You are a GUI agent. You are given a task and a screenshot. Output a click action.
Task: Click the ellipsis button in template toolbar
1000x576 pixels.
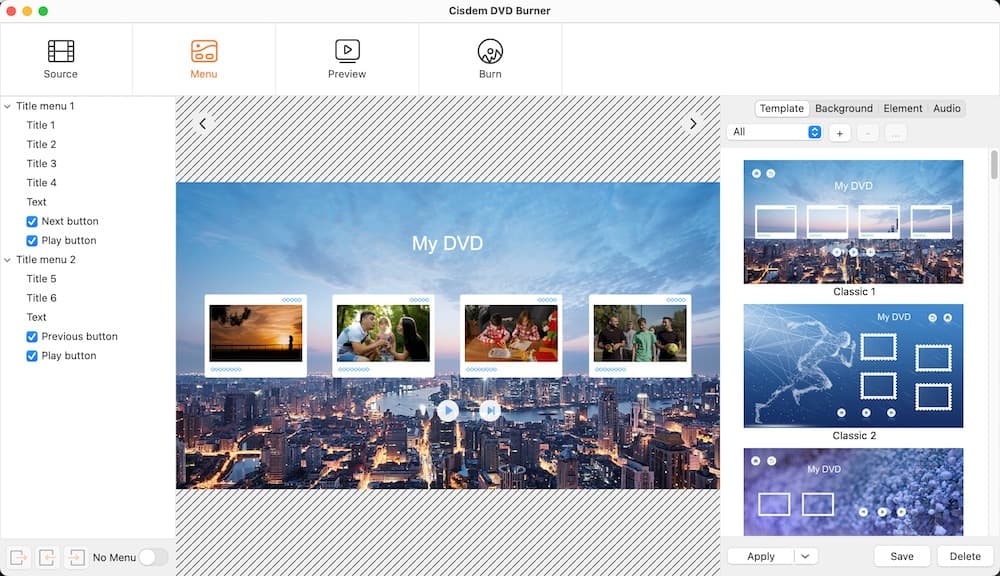[895, 133]
